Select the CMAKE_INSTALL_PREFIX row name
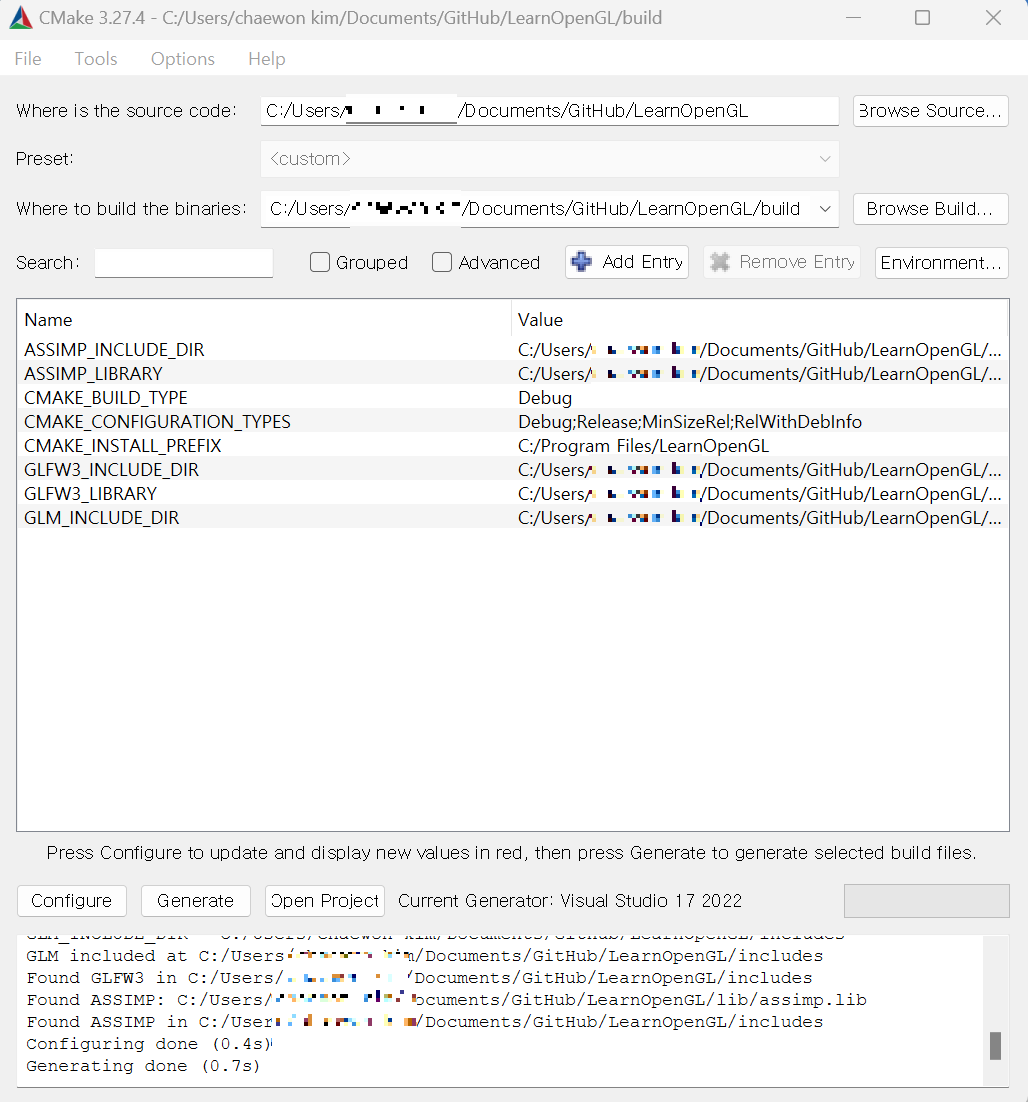 [x=123, y=446]
